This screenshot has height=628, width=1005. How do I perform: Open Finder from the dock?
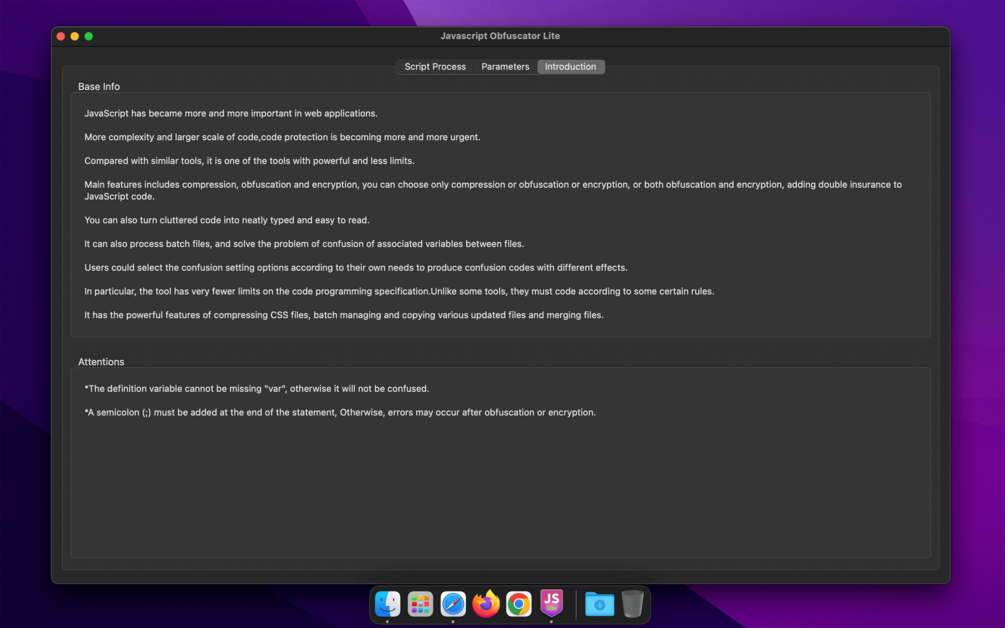tap(388, 604)
